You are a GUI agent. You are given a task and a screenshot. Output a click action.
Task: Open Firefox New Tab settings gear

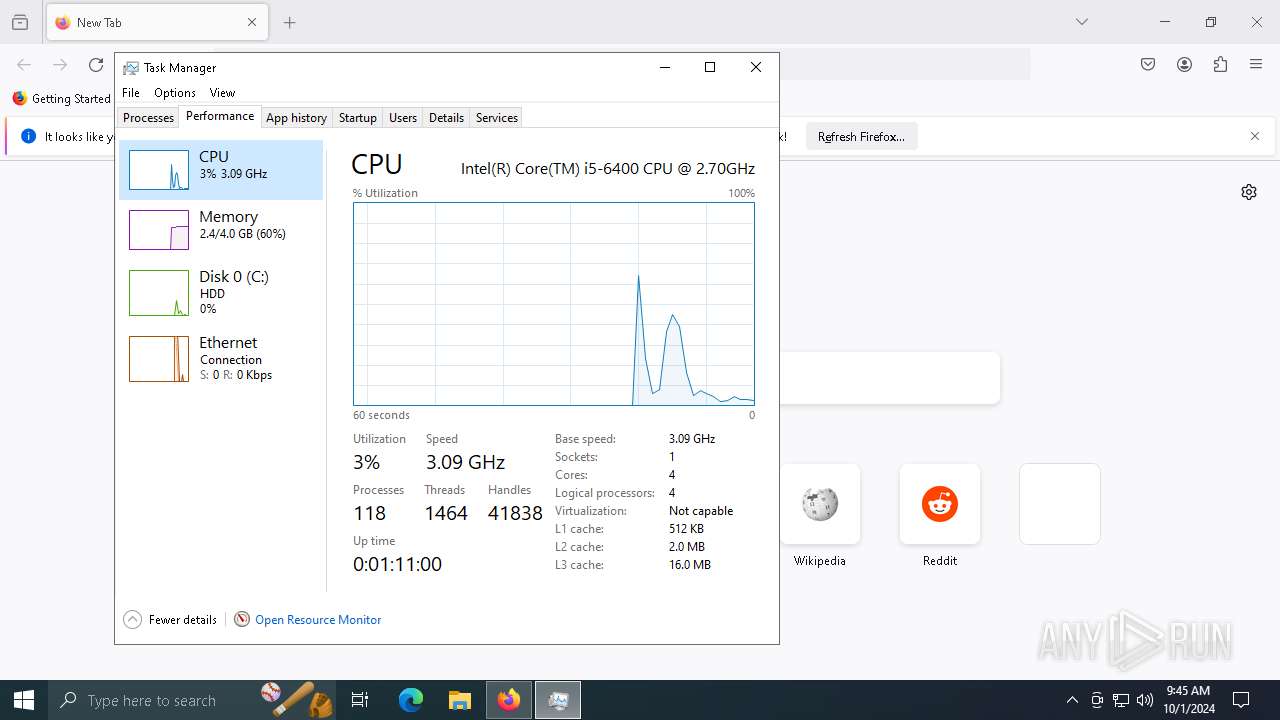click(x=1249, y=192)
